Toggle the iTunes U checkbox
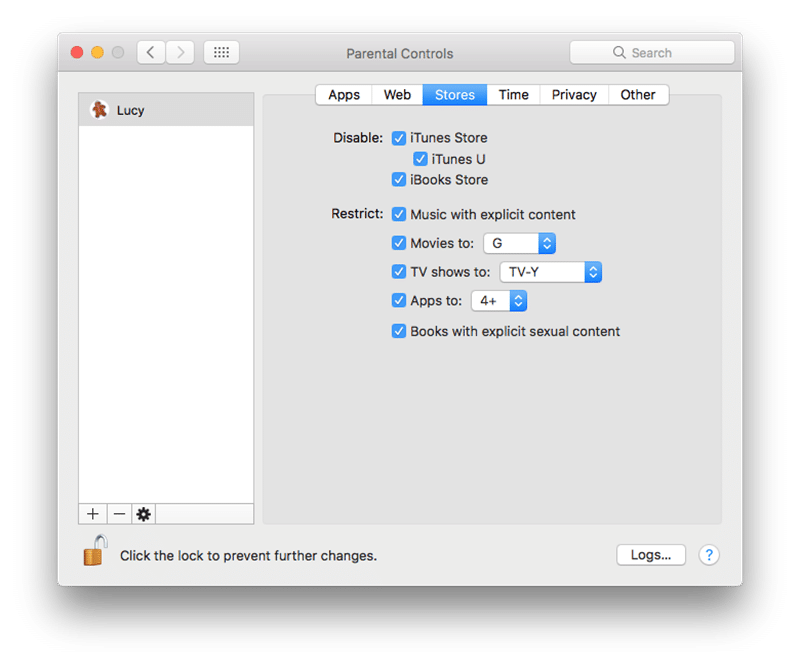Screen dimensions: 800x668 (420, 159)
